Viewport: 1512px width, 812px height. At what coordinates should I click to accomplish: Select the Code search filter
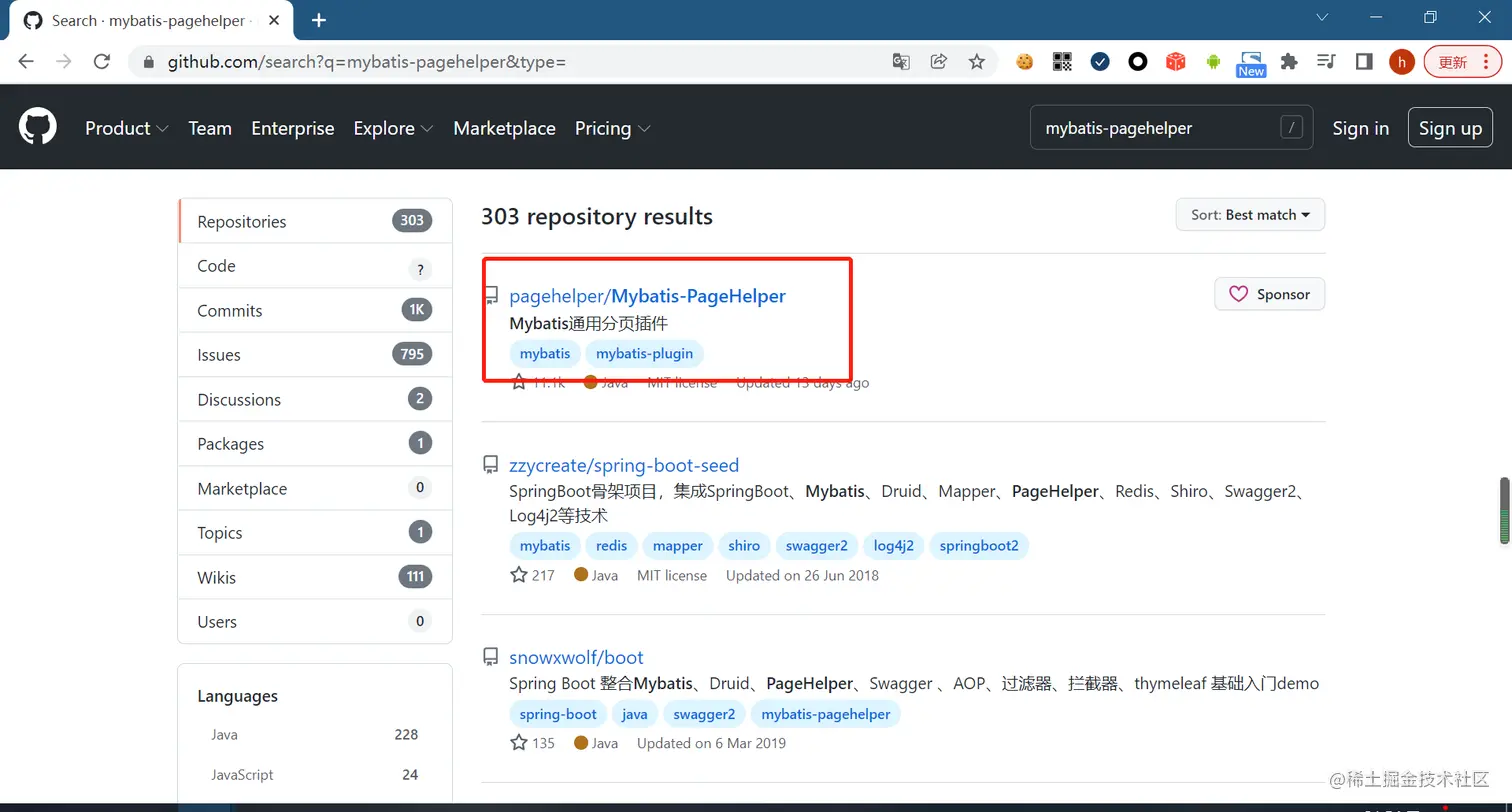[x=315, y=266]
